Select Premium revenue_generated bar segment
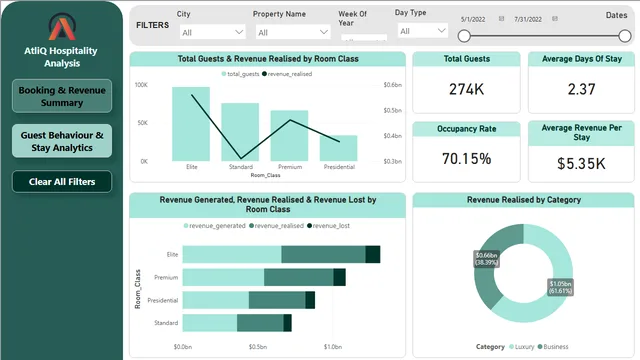The height and width of the screenshot is (360, 640). (223, 277)
